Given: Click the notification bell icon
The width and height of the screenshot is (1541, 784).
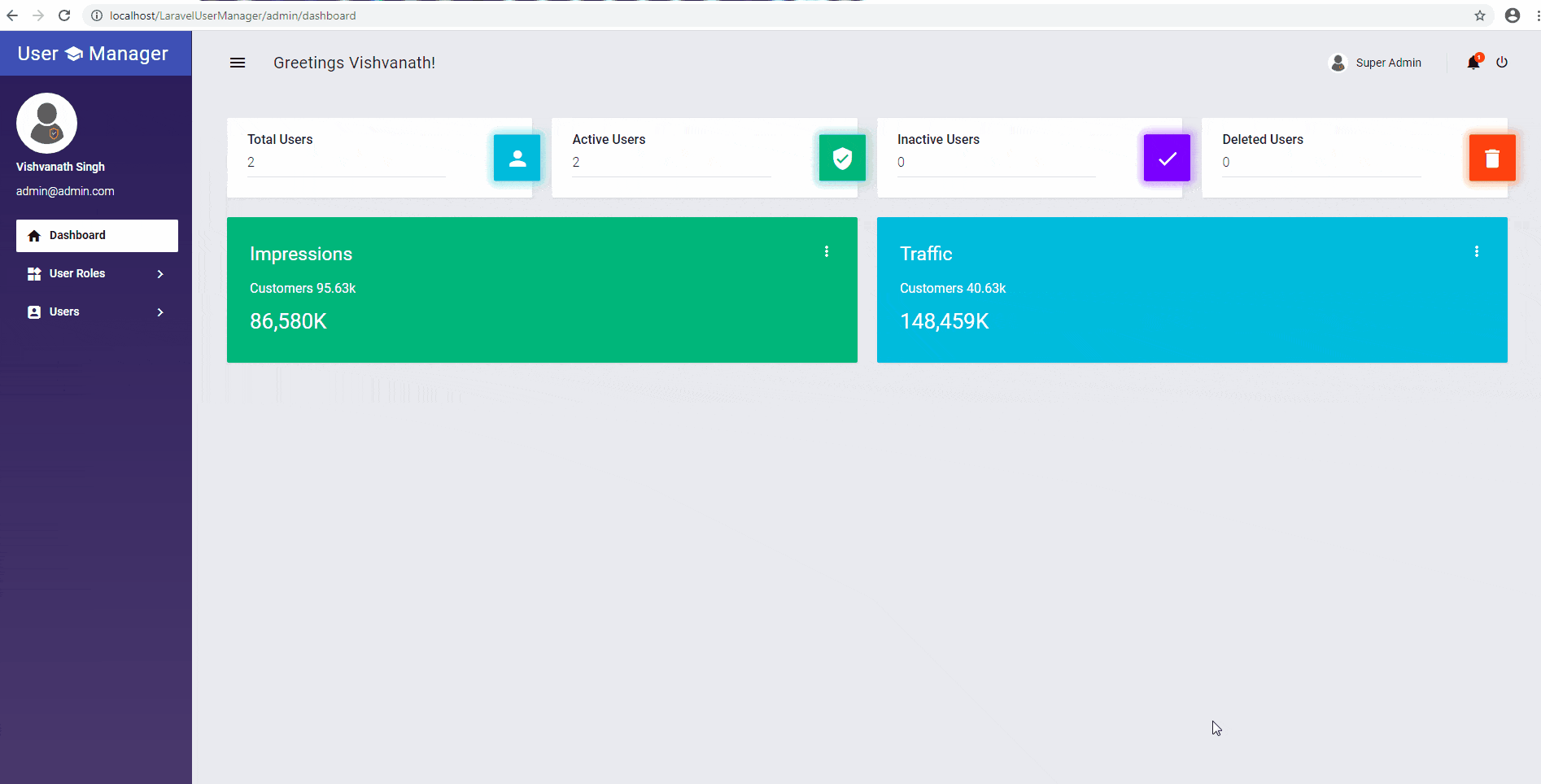Looking at the screenshot, I should pyautogui.click(x=1473, y=63).
